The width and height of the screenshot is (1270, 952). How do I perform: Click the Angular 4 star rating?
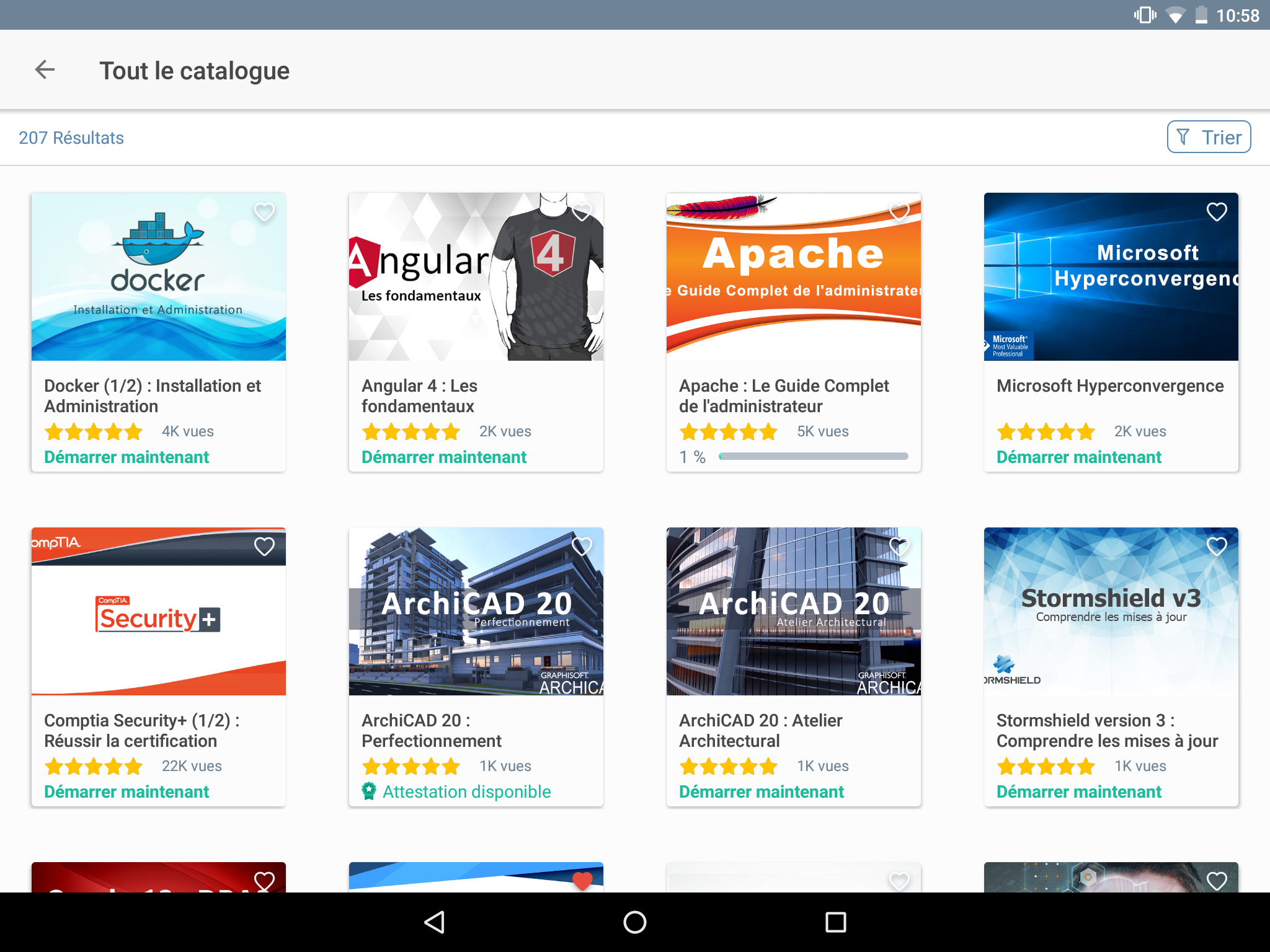pos(411,431)
